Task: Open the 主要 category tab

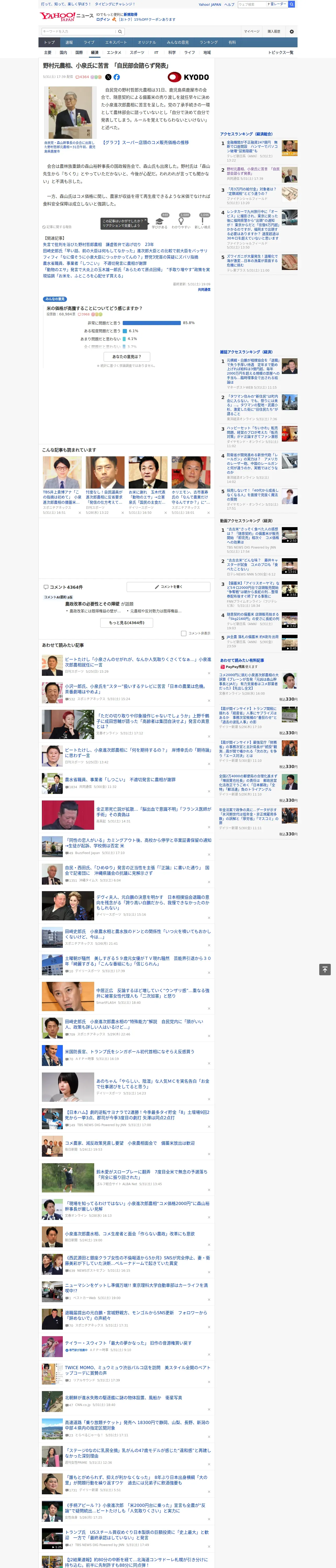Action: pyautogui.click(x=48, y=52)
